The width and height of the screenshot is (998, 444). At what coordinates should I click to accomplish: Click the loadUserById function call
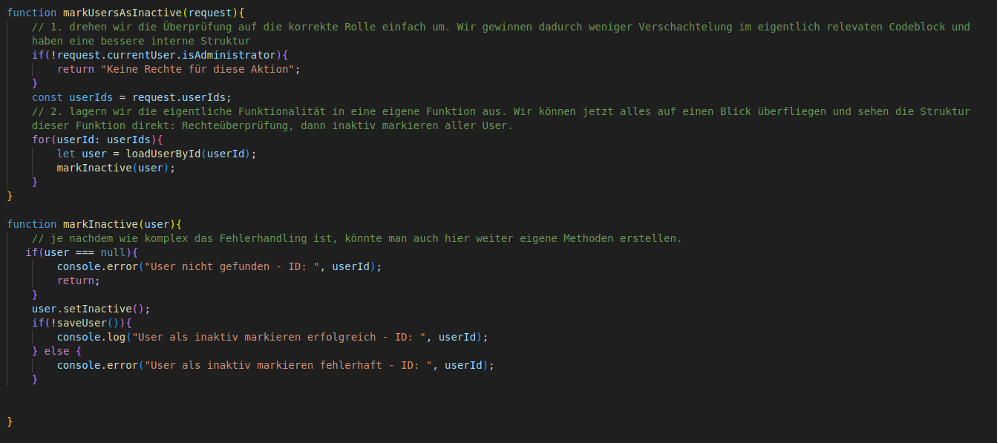pos(160,154)
